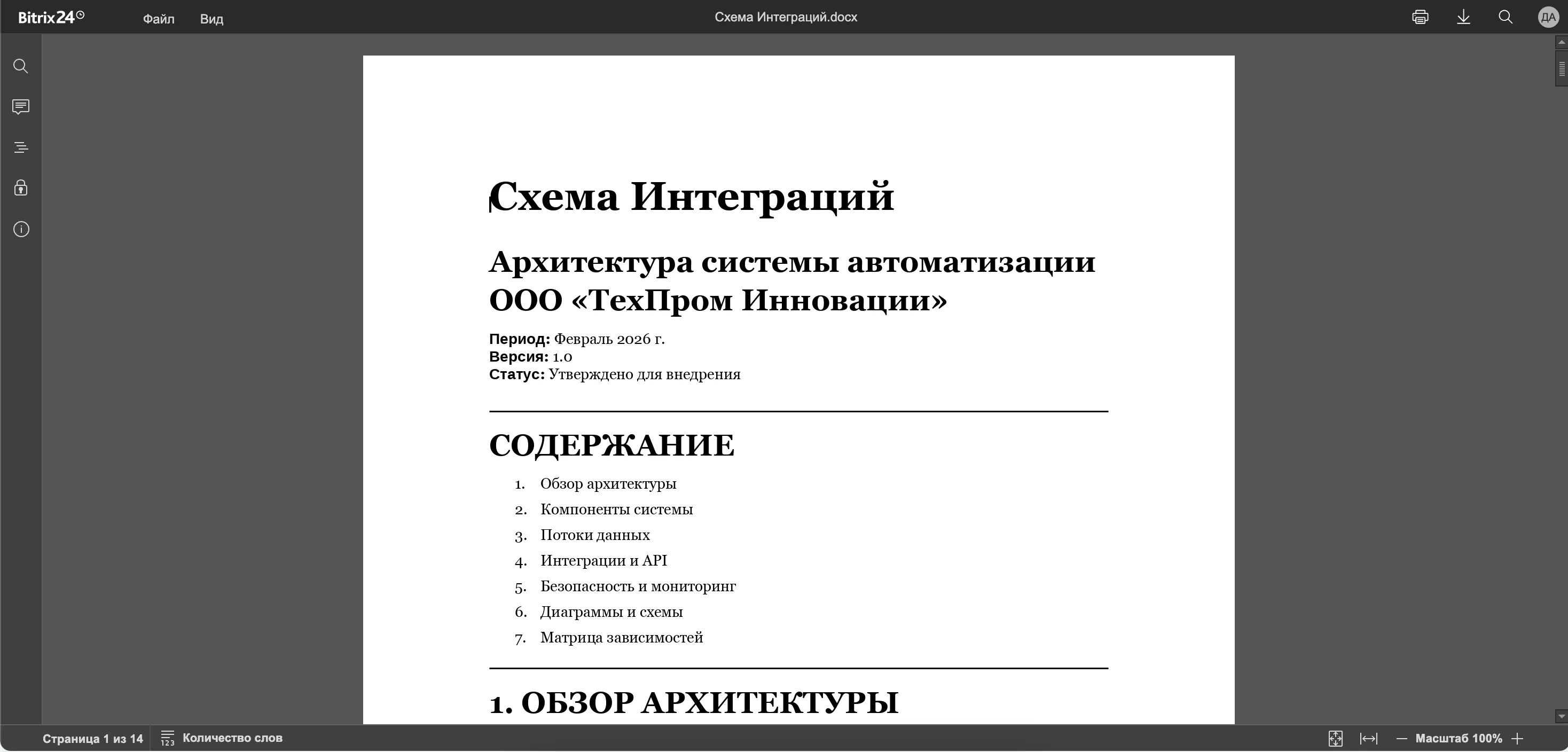Image resolution: width=1568 pixels, height=752 pixels.
Task: Fit the document to width
Action: click(x=1368, y=739)
